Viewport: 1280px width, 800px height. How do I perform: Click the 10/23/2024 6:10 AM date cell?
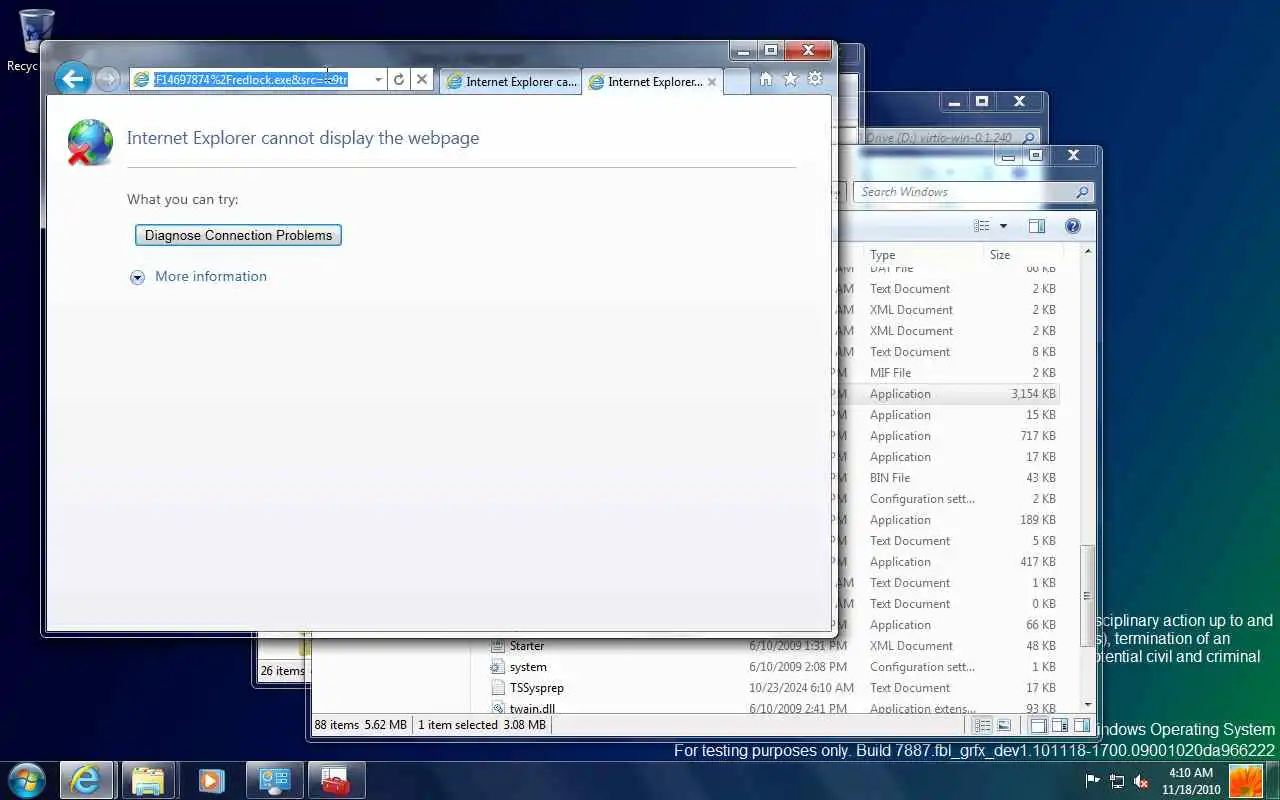801,688
